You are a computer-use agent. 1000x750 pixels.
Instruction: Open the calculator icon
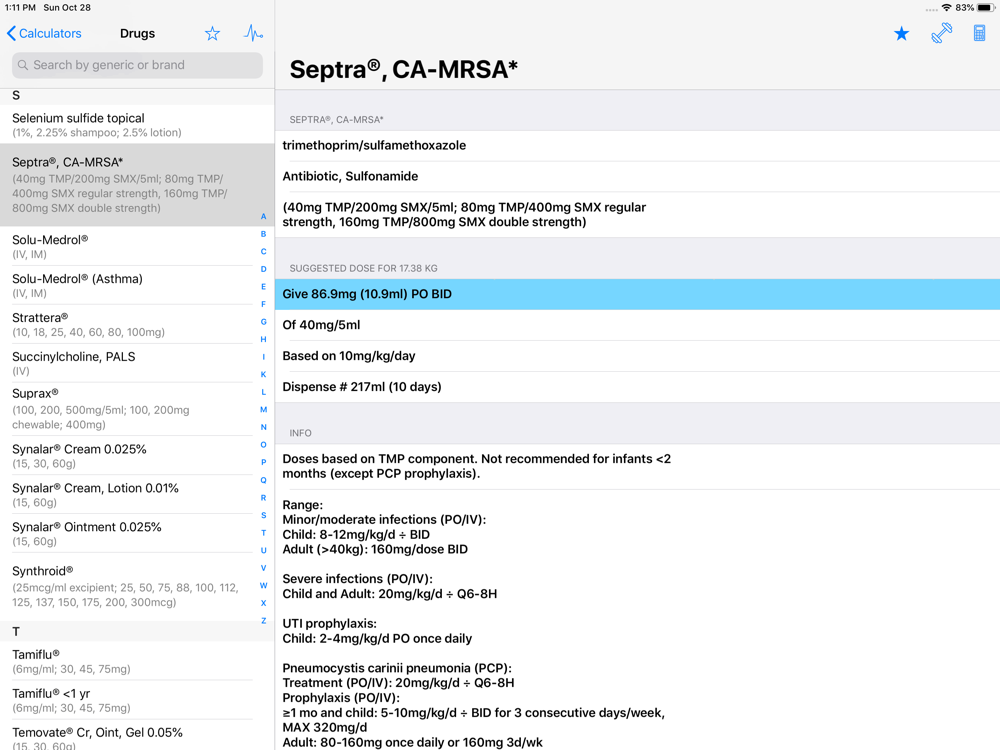(980, 33)
